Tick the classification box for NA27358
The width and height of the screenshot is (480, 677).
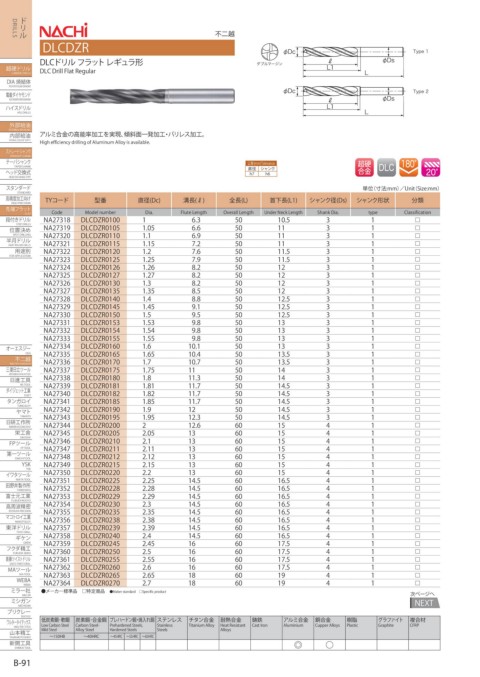pyautogui.click(x=417, y=536)
